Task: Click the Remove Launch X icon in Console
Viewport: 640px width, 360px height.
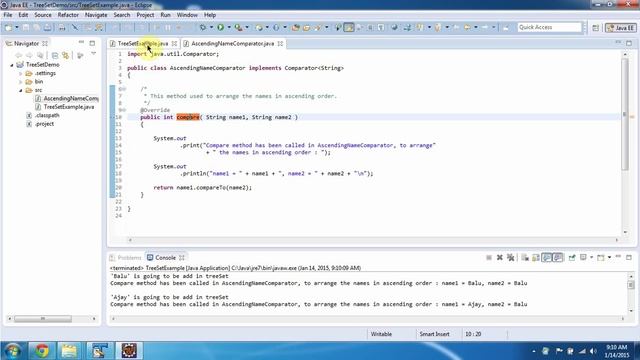Action: pyautogui.click(x=500, y=258)
